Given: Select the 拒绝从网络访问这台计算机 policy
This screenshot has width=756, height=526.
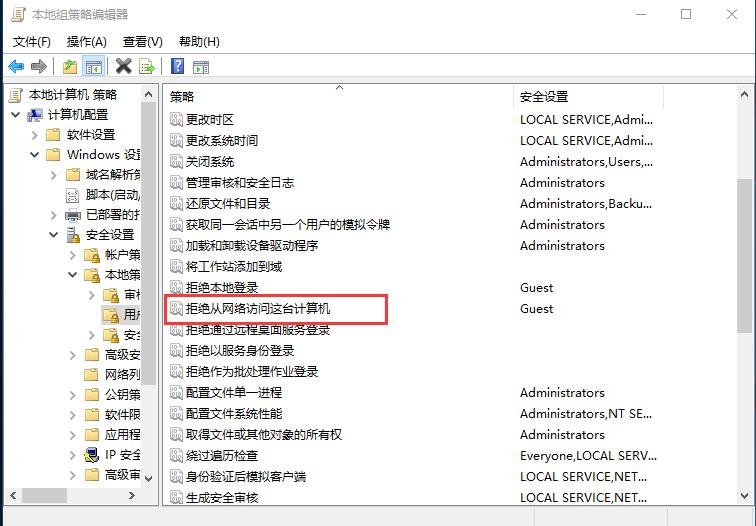Looking at the screenshot, I should [x=258, y=309].
